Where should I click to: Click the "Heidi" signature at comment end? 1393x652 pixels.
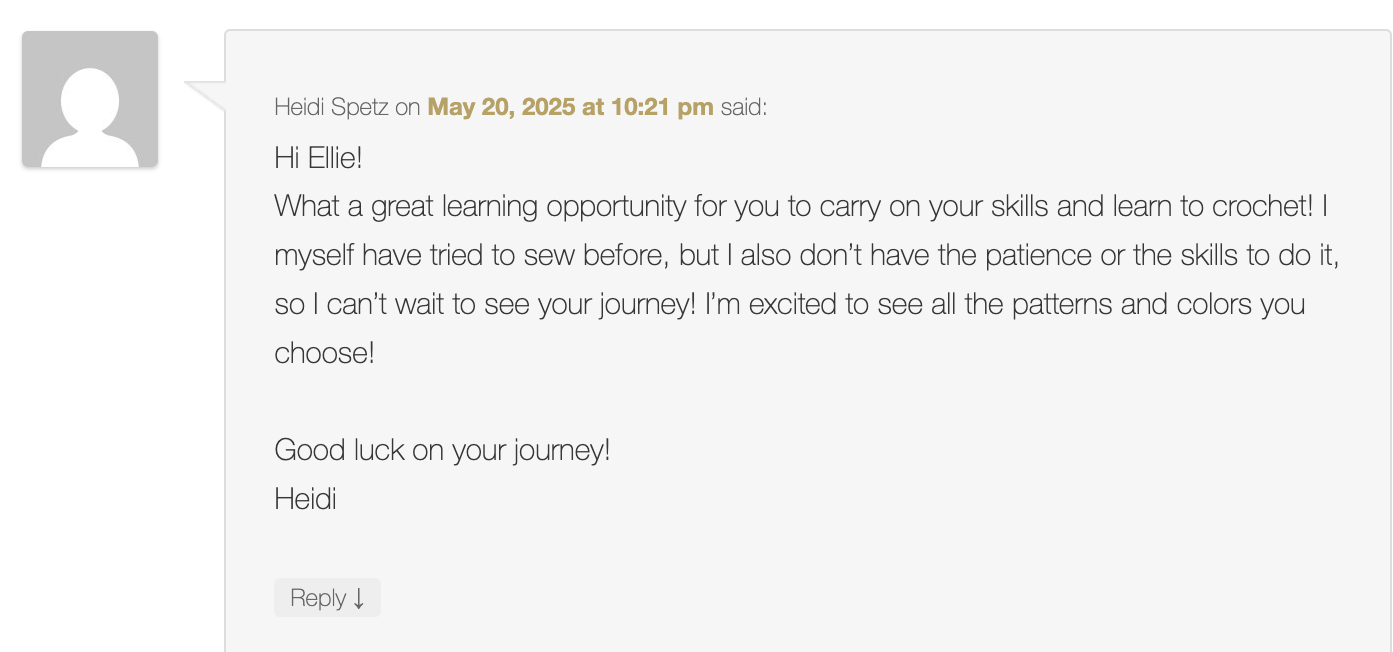305,499
